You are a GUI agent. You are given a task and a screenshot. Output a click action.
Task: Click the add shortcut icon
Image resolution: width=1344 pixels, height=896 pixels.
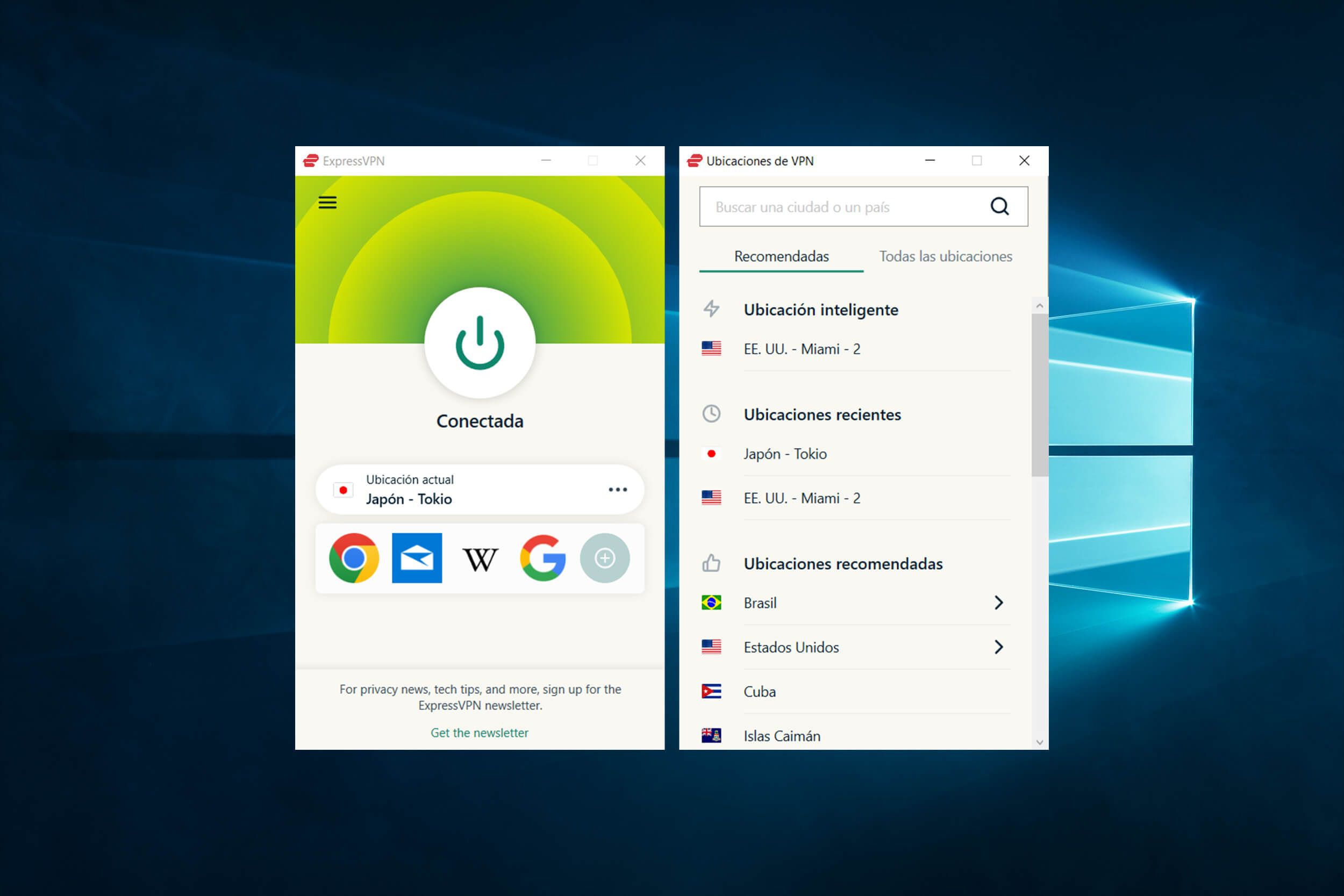(603, 558)
